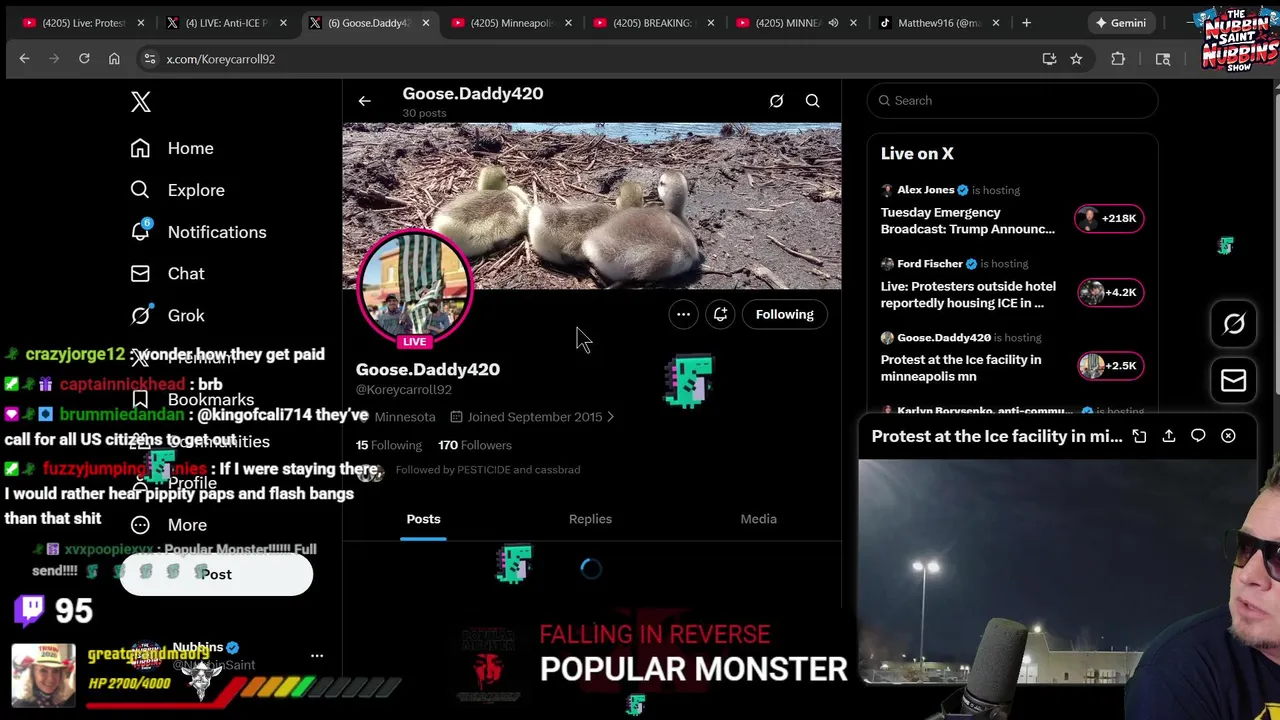
Task: Click Grok icon in profile header
Action: [x=776, y=101]
